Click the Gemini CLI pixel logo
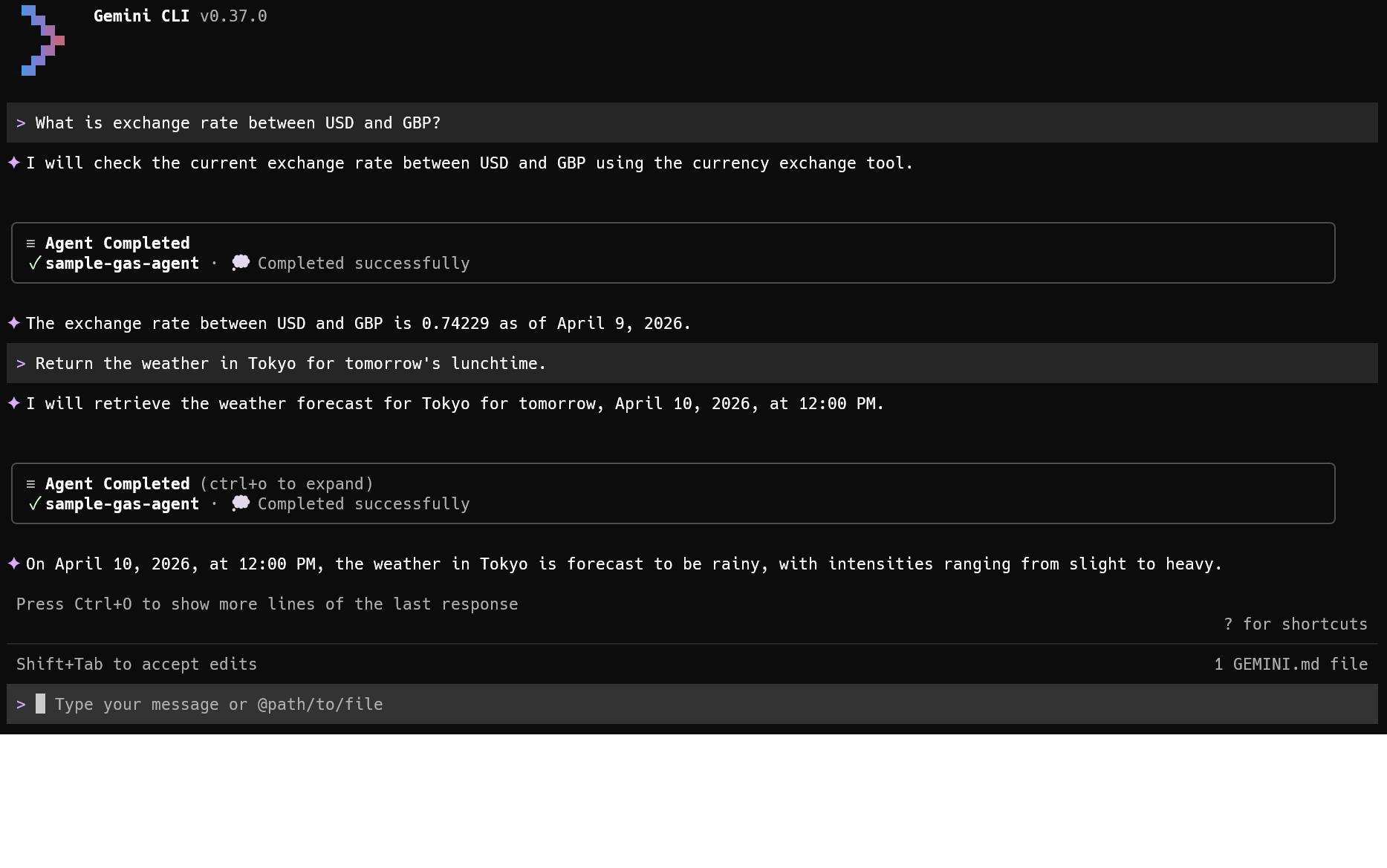 [x=42, y=40]
